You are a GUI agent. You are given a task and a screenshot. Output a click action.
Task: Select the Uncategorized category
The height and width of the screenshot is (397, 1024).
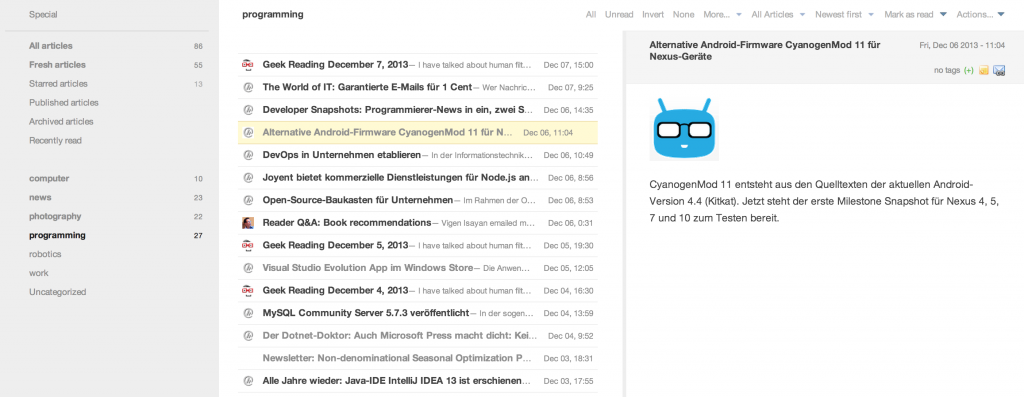click(x=57, y=292)
